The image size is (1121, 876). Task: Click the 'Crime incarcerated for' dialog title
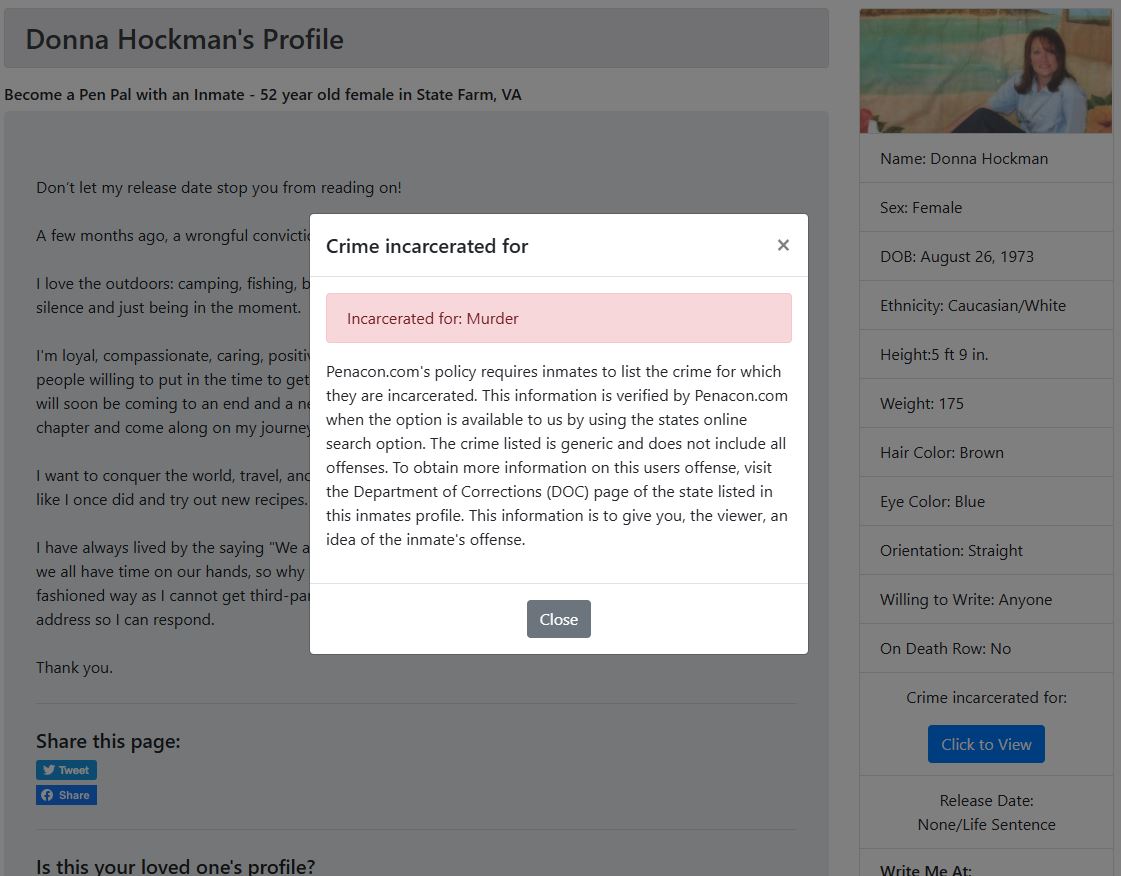pos(427,246)
